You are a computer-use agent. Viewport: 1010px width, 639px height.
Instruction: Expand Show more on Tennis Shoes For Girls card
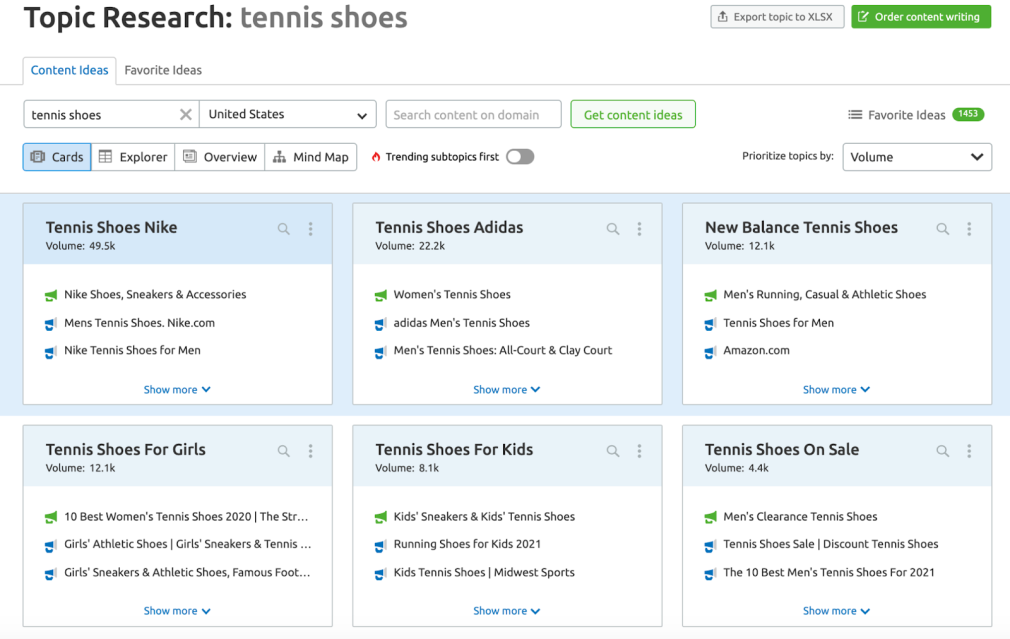pos(177,611)
